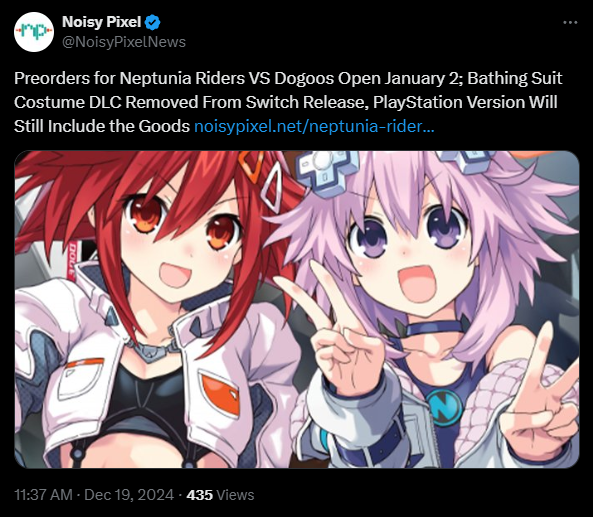The width and height of the screenshot is (593, 517).
Task: Click the Dec 19, 2024 date
Action: (x=129, y=495)
